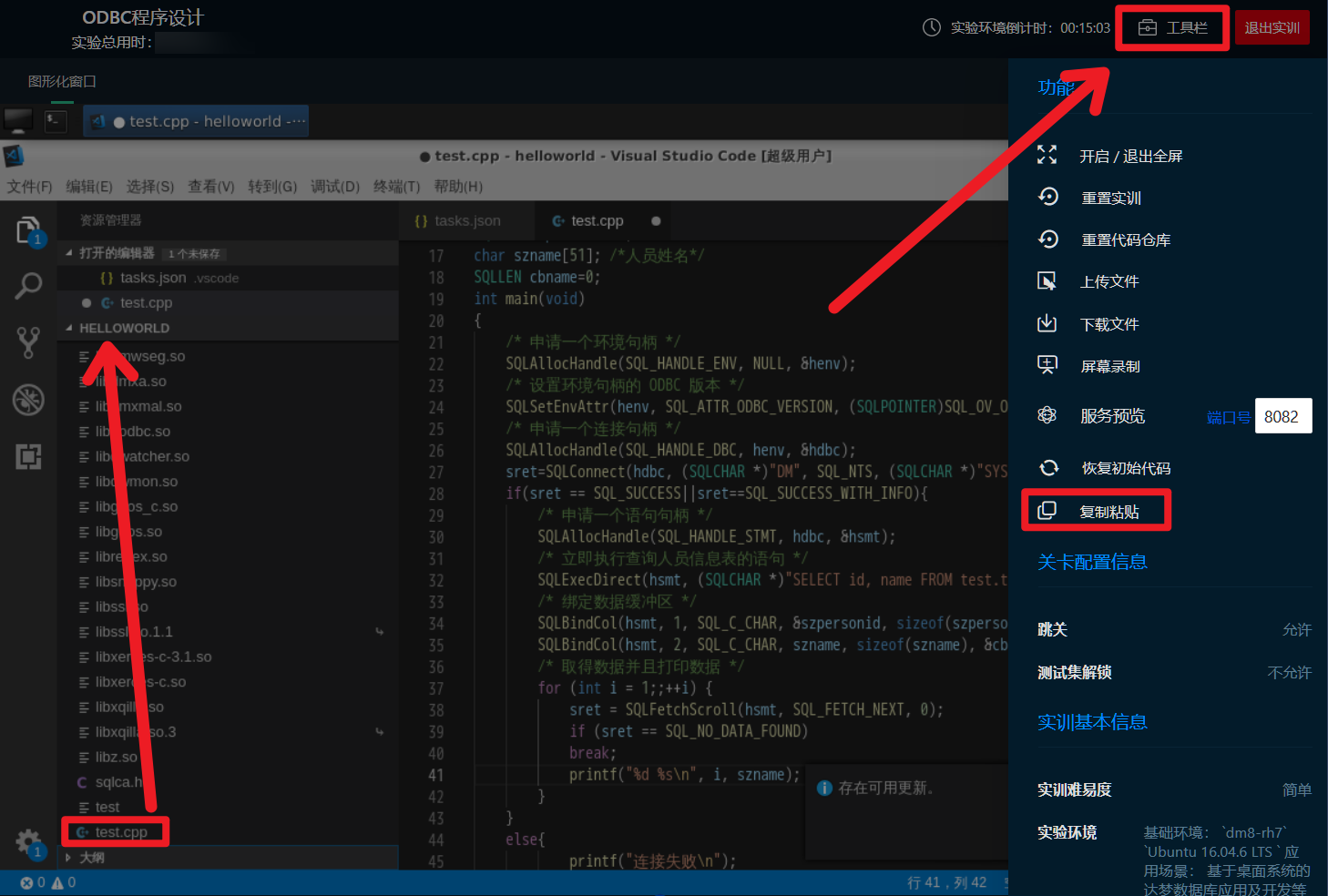Open tasks.json in open editors list
The height and width of the screenshot is (896, 1328).
(x=228, y=278)
